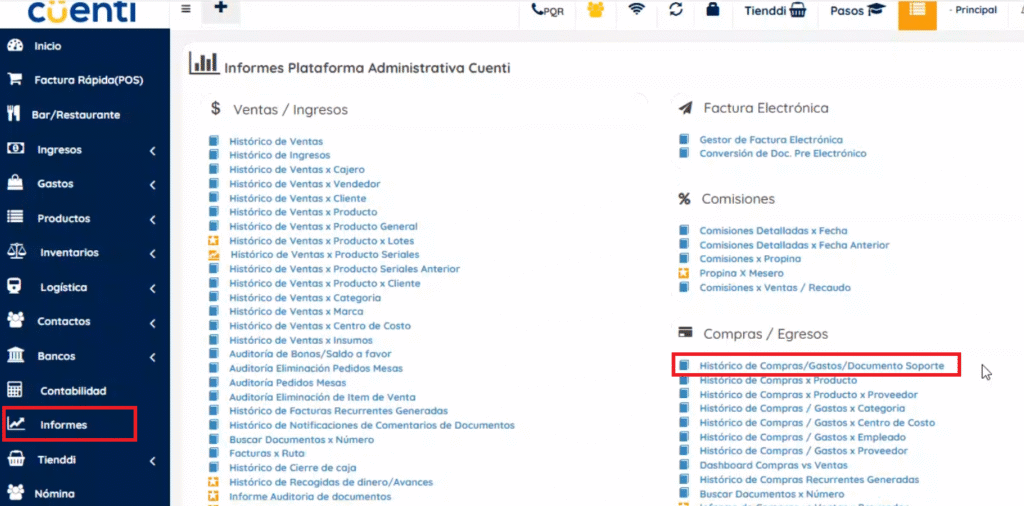
Task: Click the Cuenti logo
Action: pos(82,12)
